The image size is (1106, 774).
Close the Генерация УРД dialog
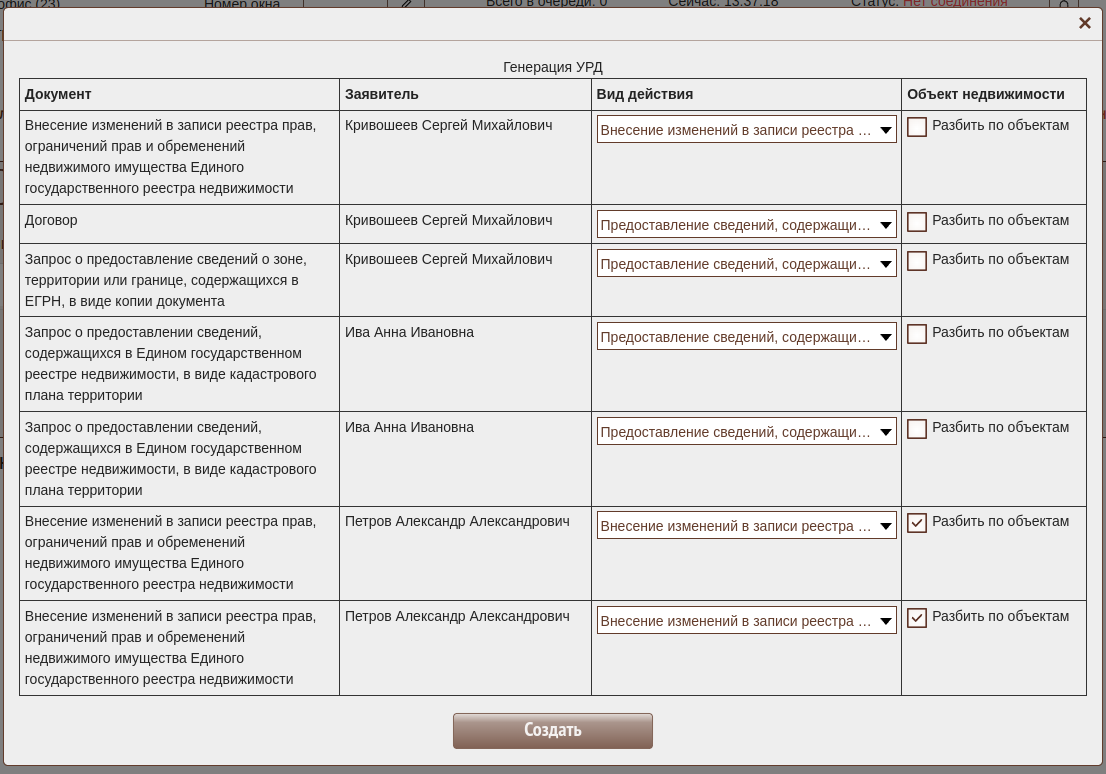[x=1084, y=23]
